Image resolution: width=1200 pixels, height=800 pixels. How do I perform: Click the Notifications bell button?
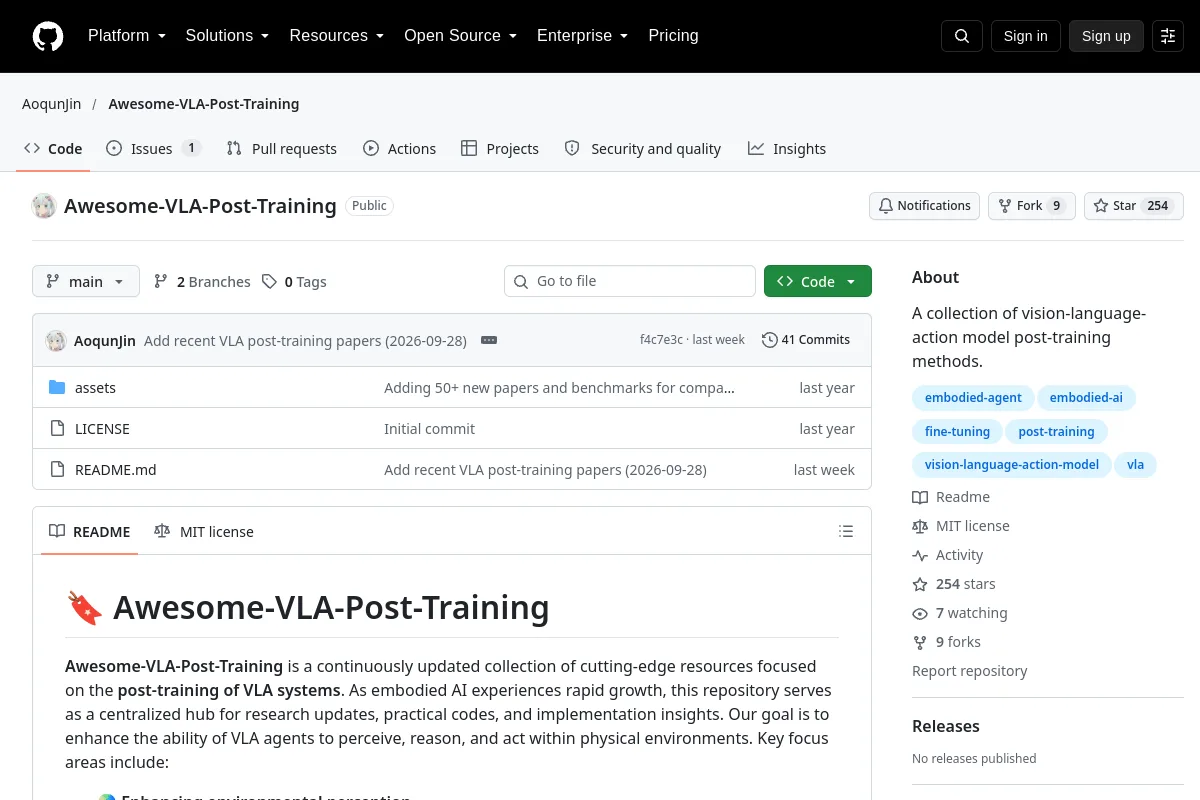(924, 206)
